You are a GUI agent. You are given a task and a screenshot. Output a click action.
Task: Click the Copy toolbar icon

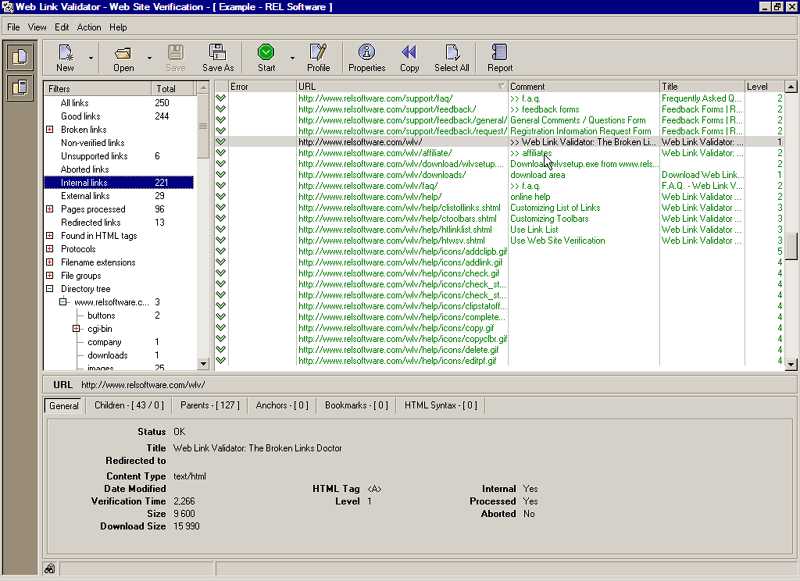409,58
